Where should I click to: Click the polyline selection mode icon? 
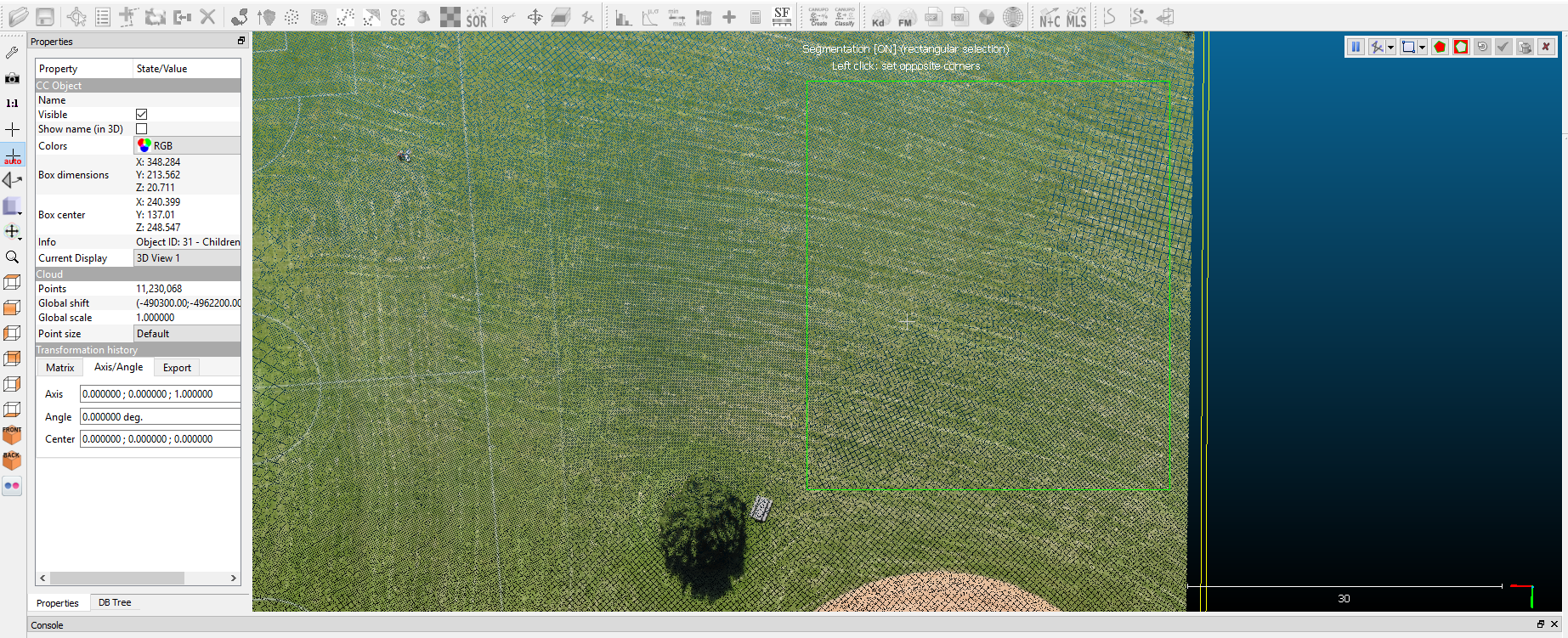(1377, 47)
